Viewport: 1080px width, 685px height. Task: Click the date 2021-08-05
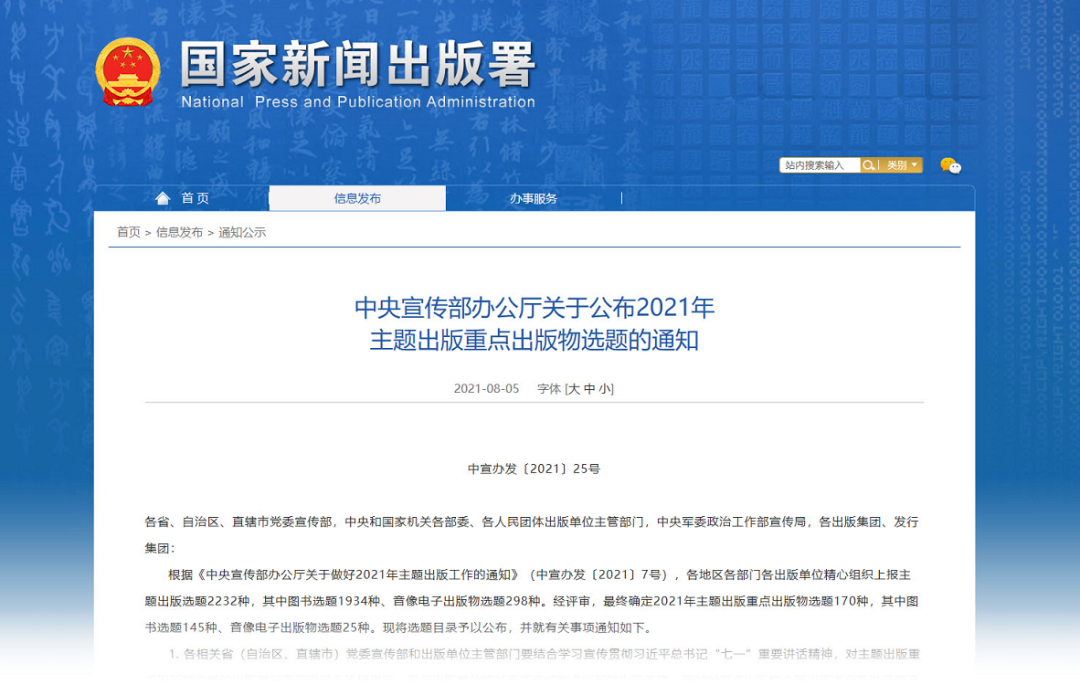click(x=486, y=389)
